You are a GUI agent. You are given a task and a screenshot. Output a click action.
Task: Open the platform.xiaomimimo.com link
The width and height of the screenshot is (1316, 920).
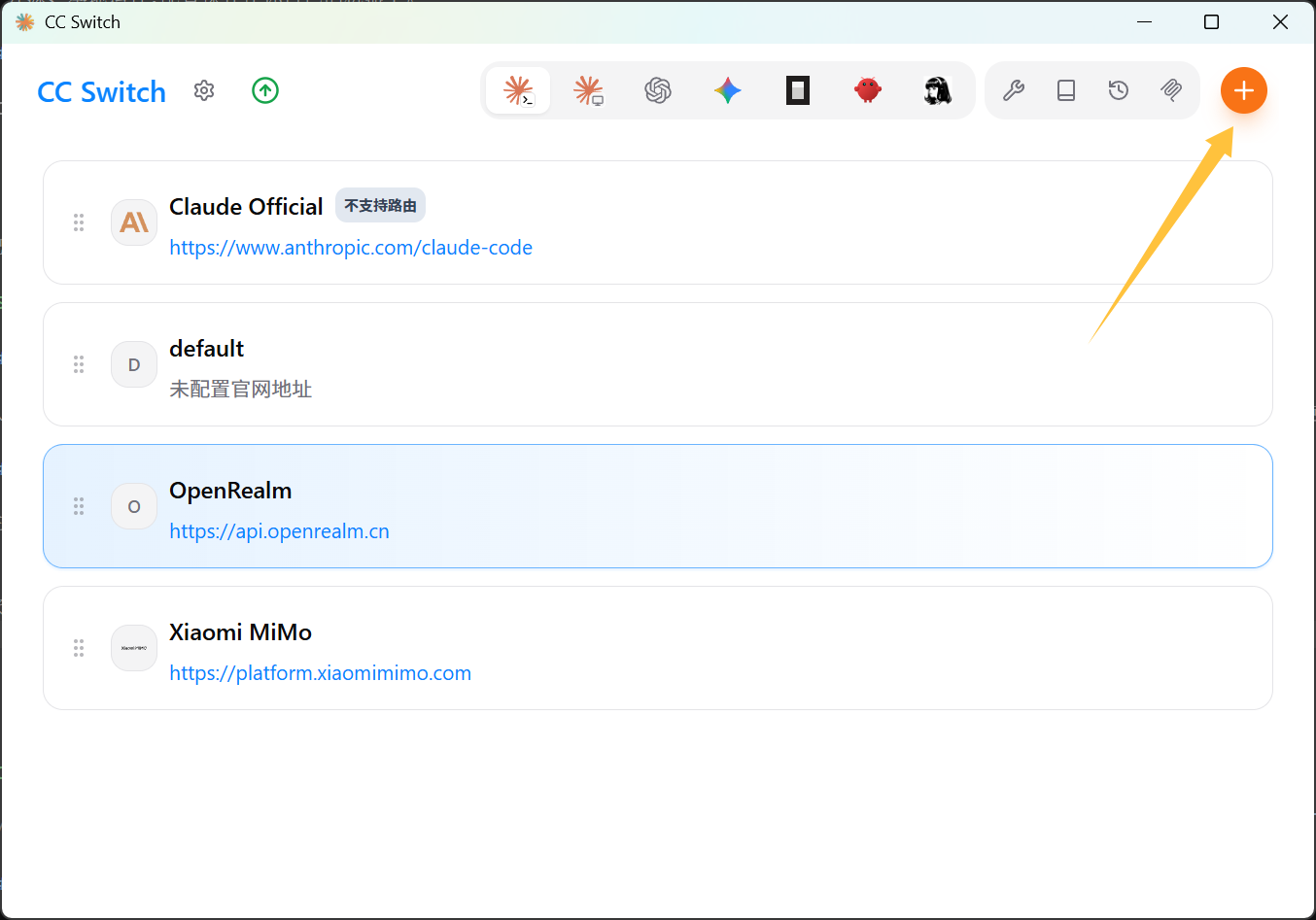tap(320, 673)
